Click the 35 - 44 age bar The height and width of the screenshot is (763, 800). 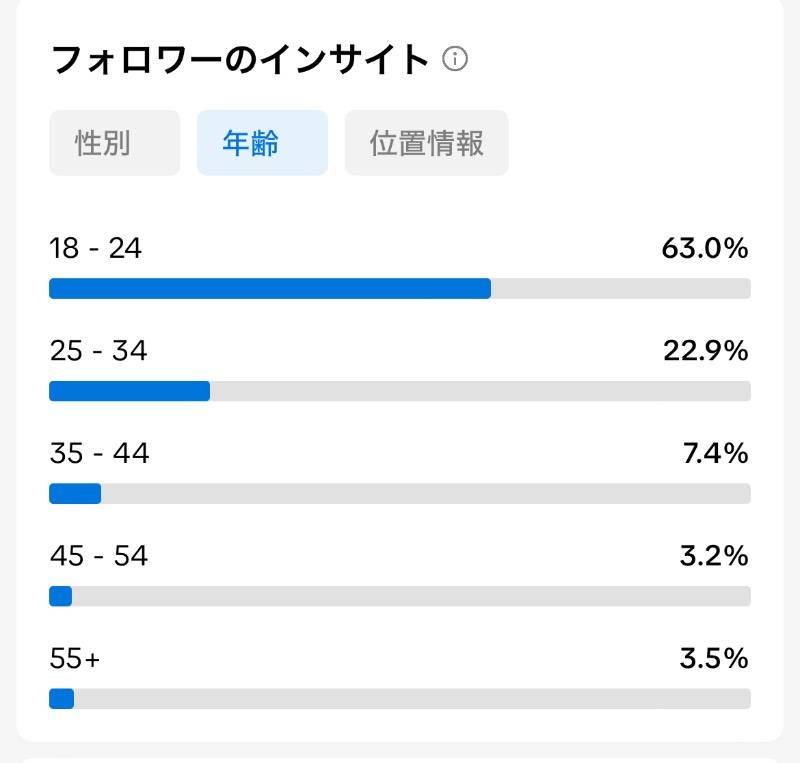click(400, 494)
